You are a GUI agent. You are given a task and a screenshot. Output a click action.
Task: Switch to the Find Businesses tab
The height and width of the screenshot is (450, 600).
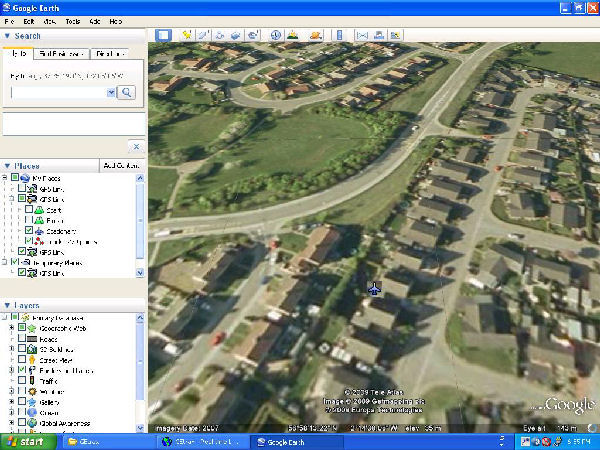[x=61, y=54]
